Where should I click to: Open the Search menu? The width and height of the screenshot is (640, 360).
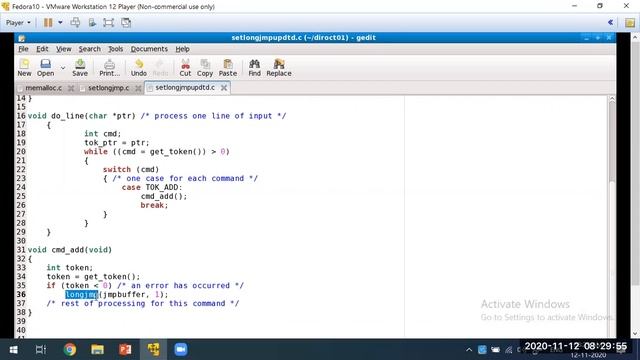89,49
